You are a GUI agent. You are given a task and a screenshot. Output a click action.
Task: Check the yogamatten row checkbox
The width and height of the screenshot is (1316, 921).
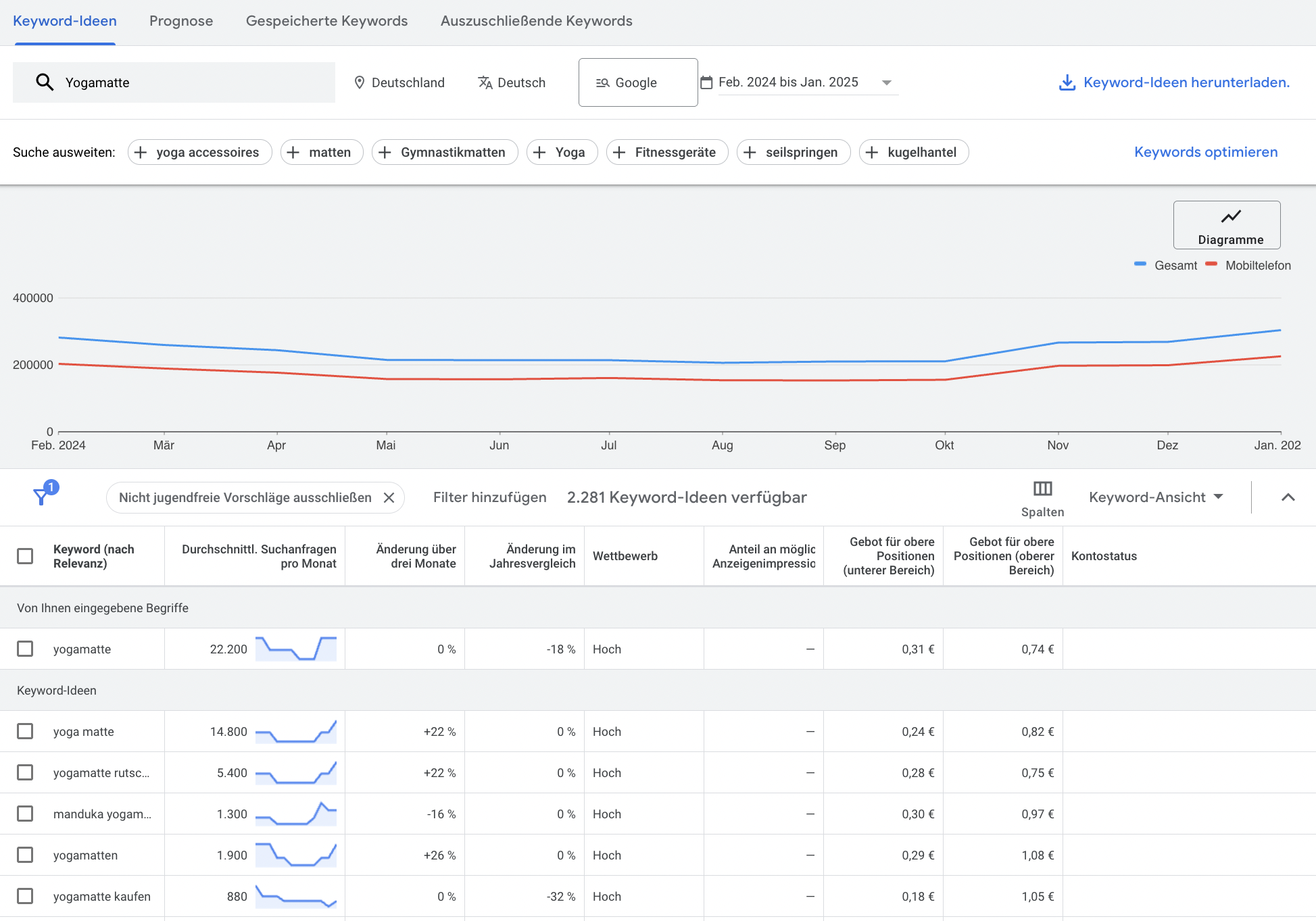pyautogui.click(x=25, y=855)
